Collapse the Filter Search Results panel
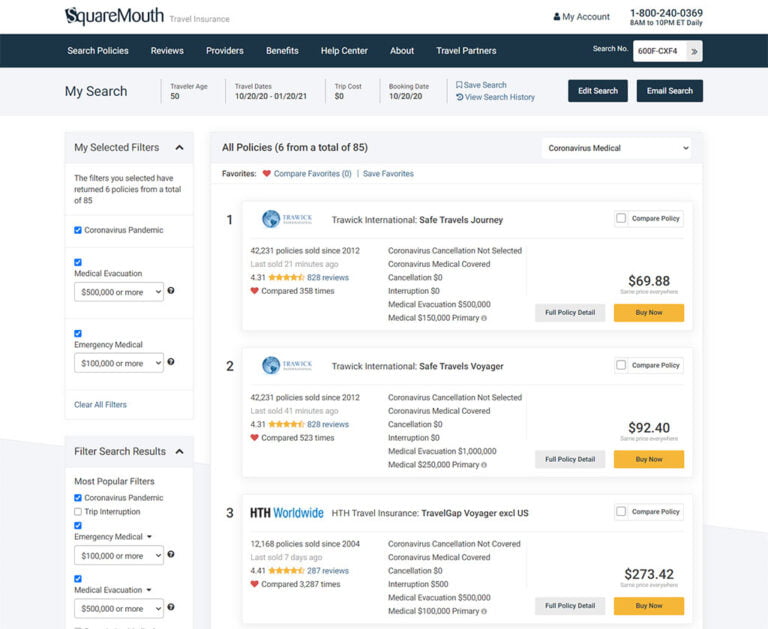Screen dimensions: 768x629 click(179, 451)
